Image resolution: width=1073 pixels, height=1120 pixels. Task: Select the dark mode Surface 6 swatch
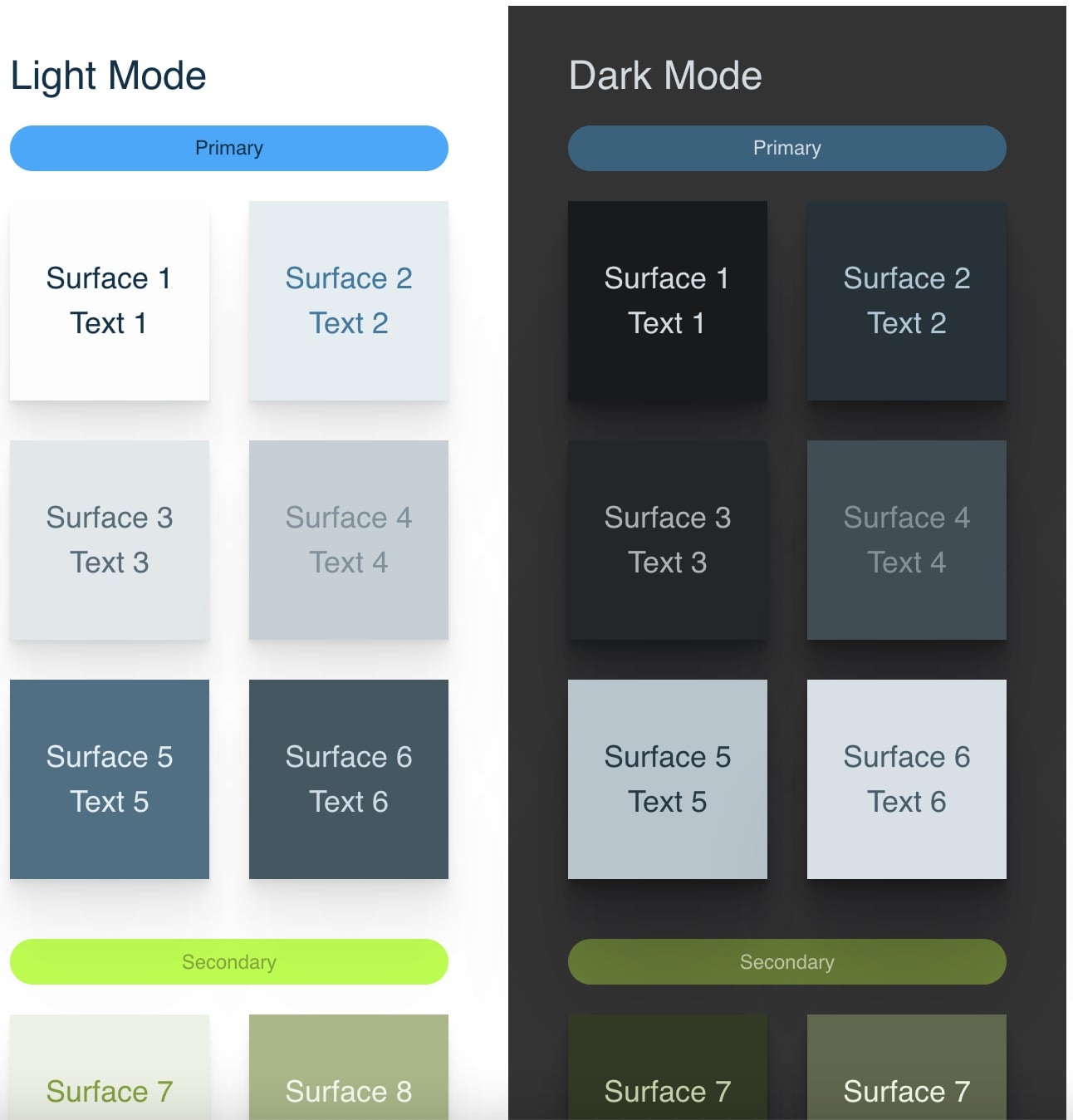pyautogui.click(x=907, y=779)
